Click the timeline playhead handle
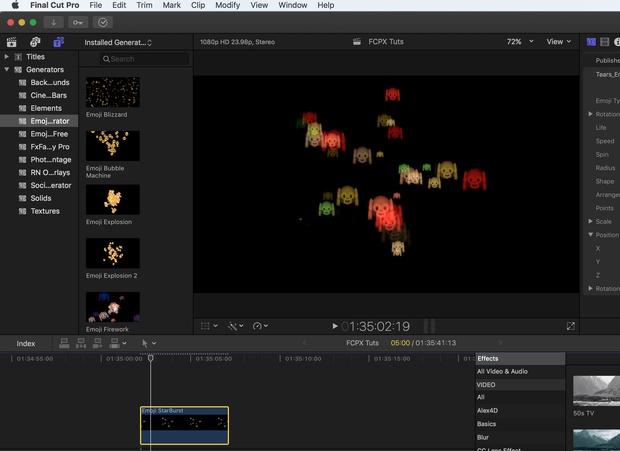 pos(151,358)
